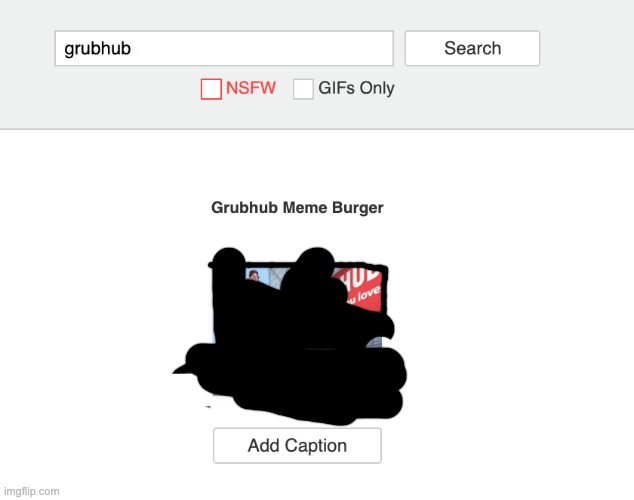Tick the GIFs Only checkbox
The image size is (634, 500).
[x=303, y=89]
